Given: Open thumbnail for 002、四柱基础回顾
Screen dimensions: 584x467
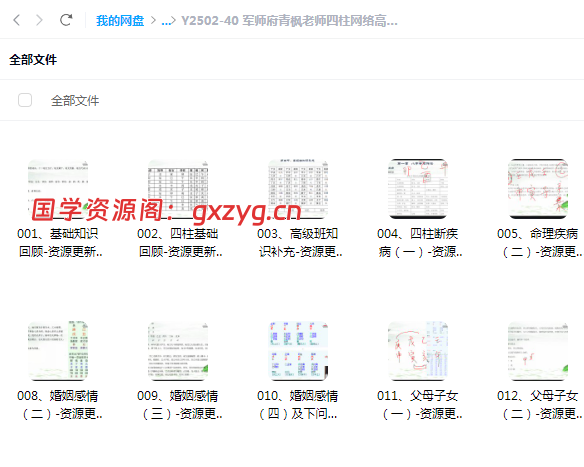Looking at the screenshot, I should click(x=178, y=189).
